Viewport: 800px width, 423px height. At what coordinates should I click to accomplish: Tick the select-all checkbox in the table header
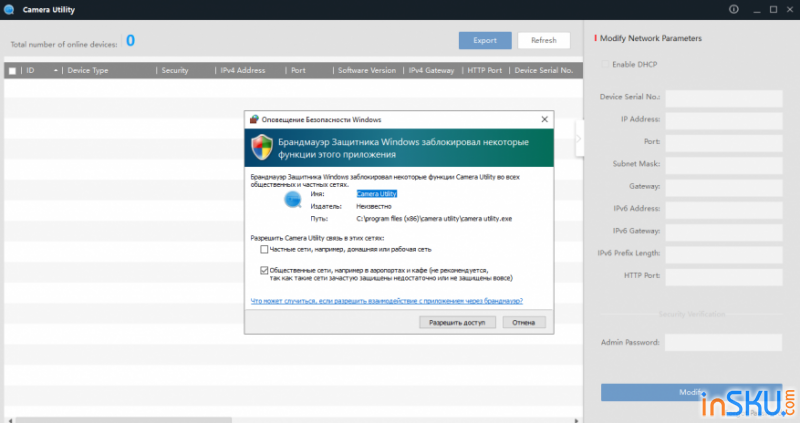pos(12,70)
